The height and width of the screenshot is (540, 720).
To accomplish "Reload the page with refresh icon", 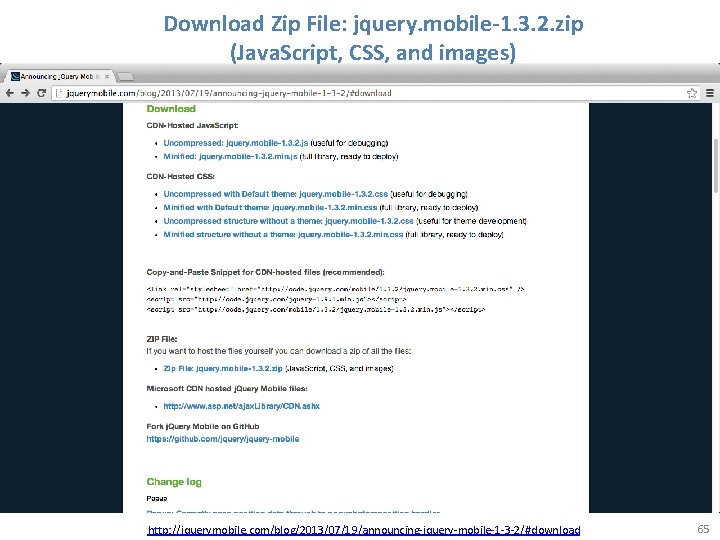I will [41, 93].
